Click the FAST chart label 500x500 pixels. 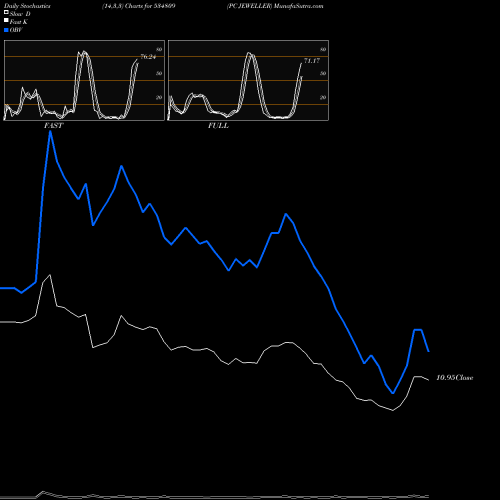tap(53, 126)
